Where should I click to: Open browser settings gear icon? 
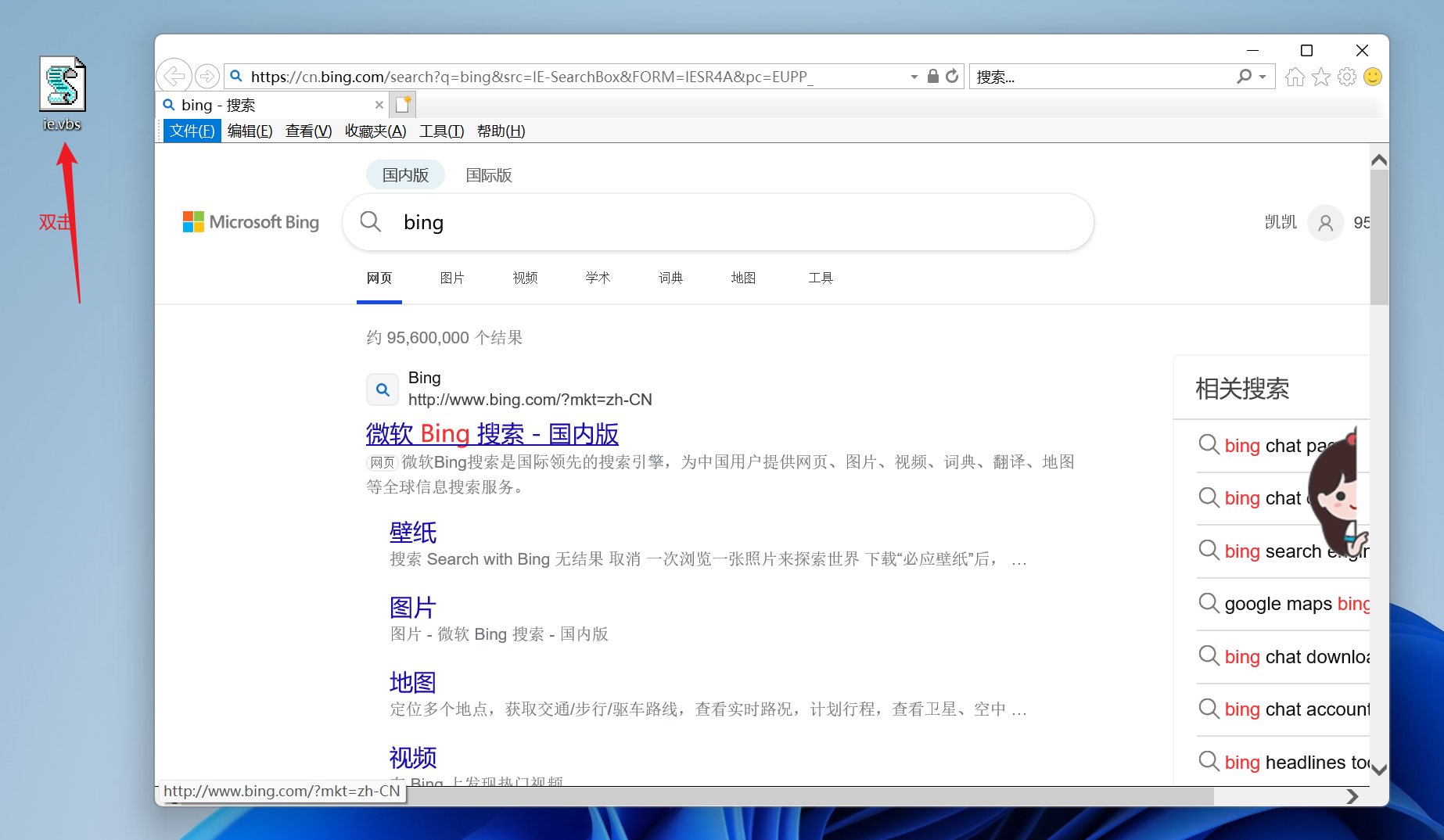1346,77
